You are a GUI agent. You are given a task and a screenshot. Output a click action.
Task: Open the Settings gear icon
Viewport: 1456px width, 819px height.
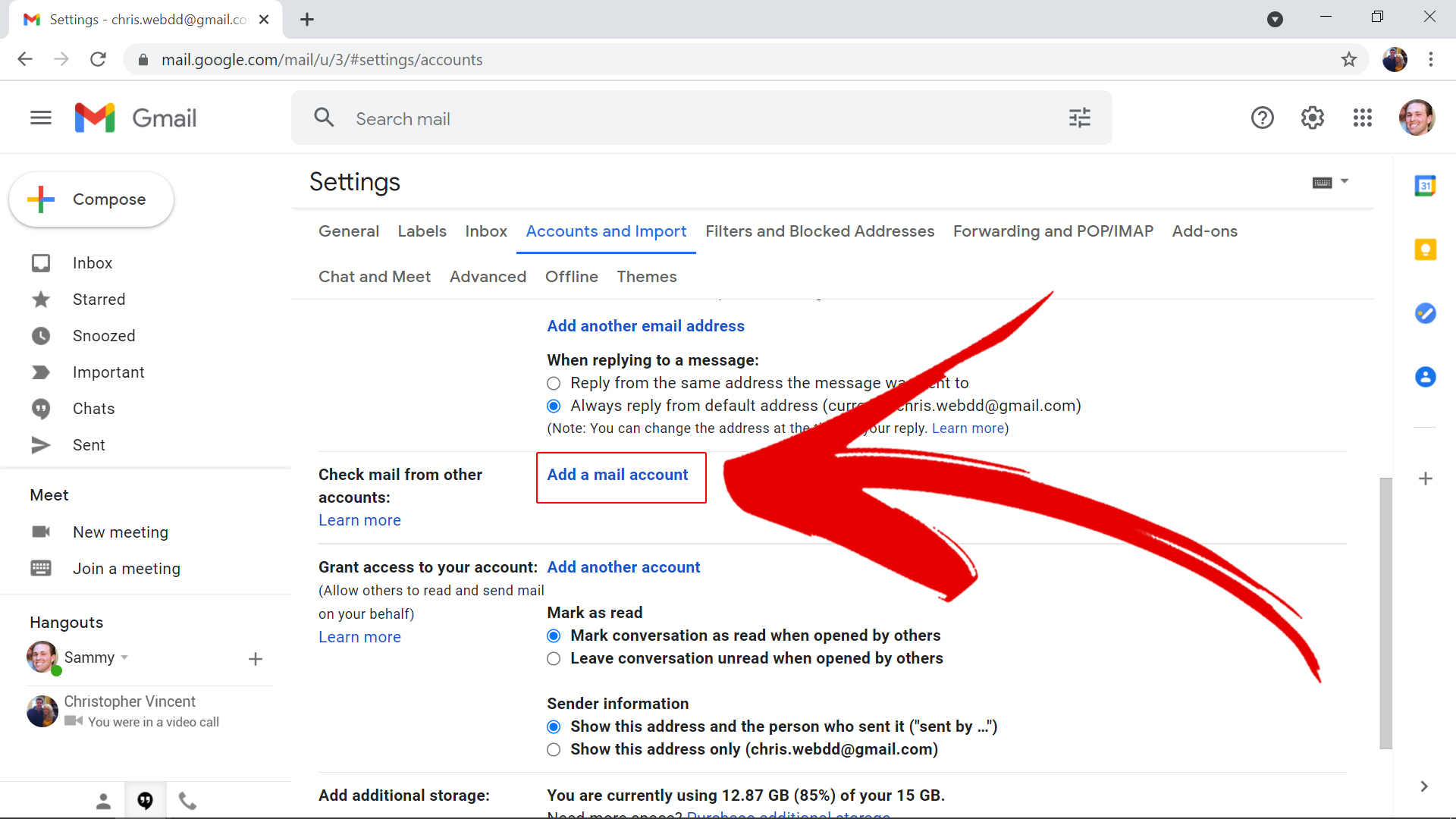(x=1312, y=118)
